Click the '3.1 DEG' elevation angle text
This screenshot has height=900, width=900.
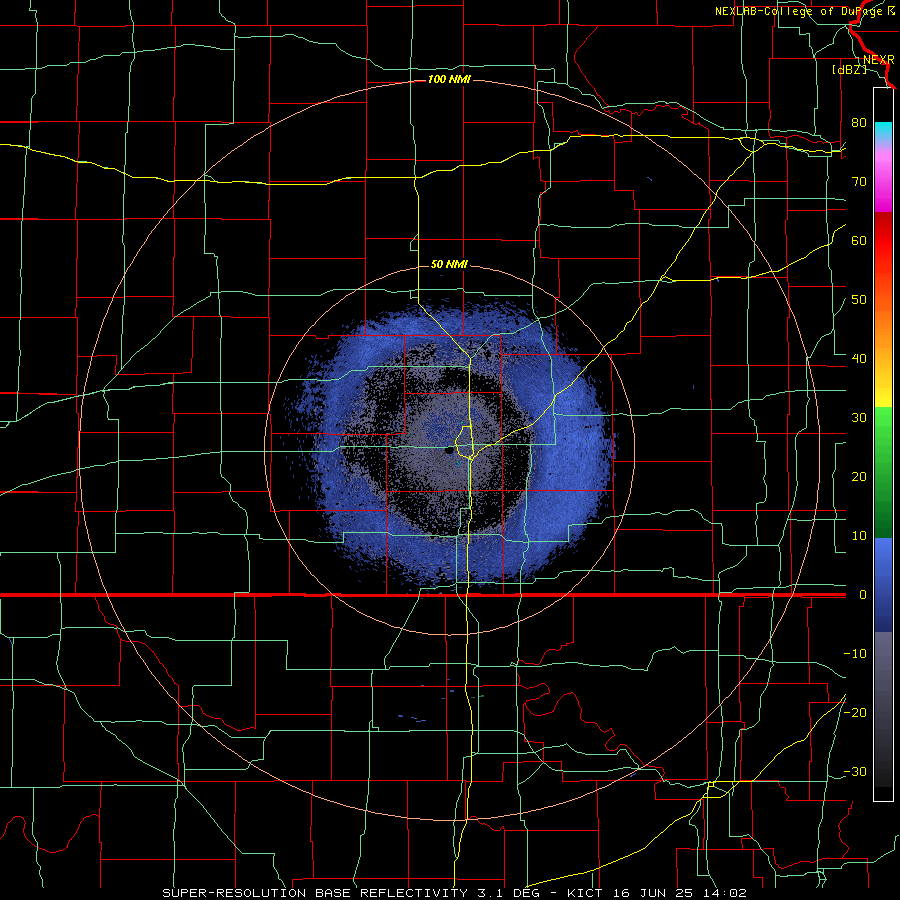[x=508, y=893]
